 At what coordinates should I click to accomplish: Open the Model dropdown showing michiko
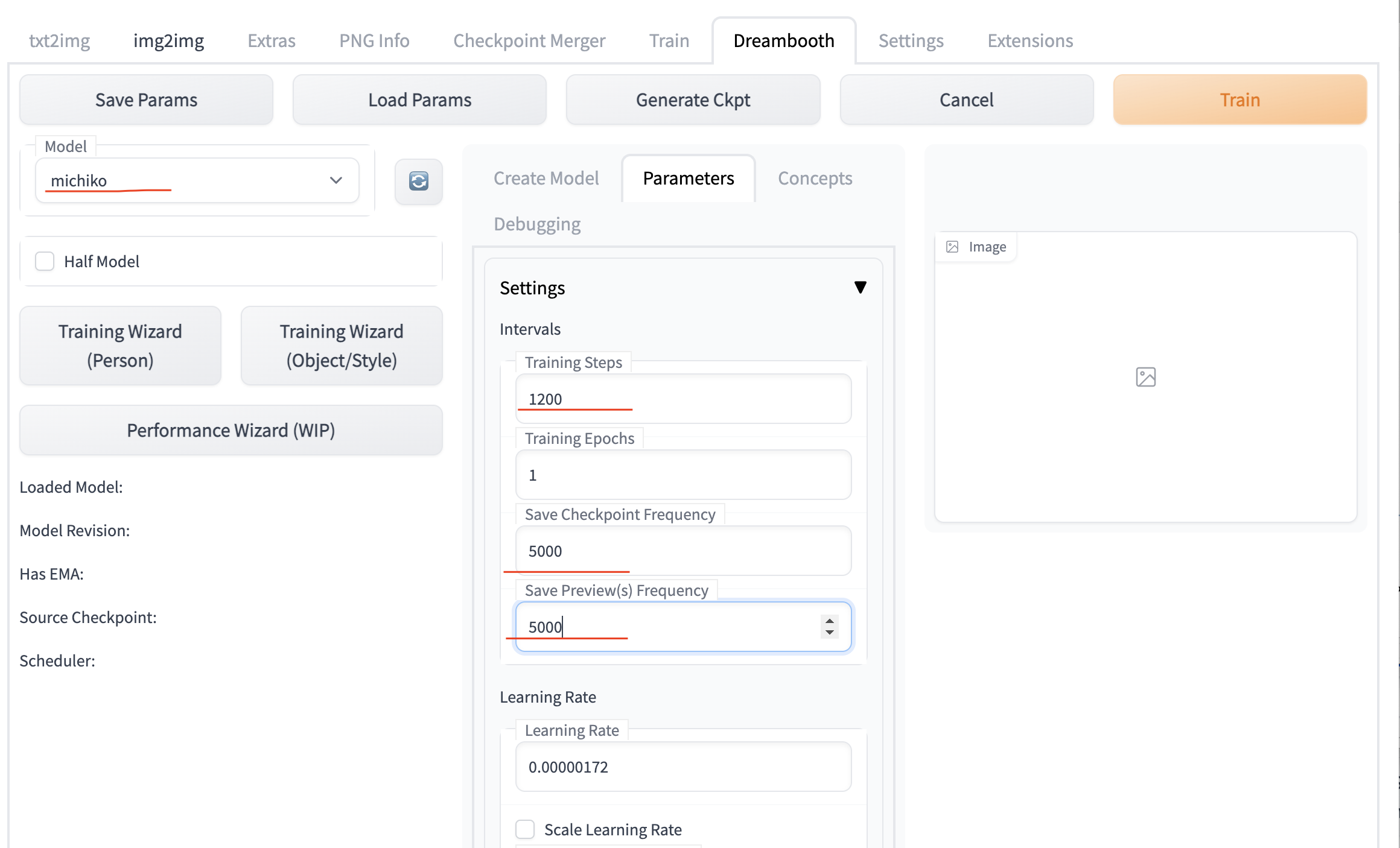pos(197,180)
